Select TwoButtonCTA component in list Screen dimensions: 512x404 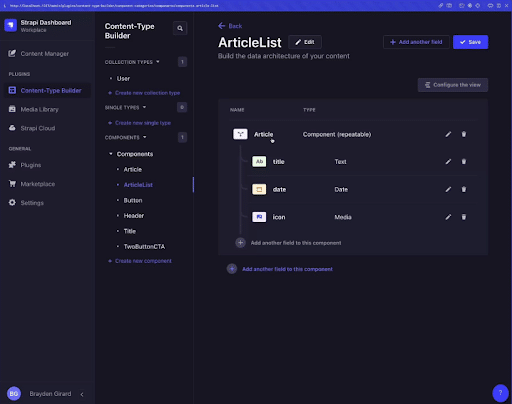pos(144,247)
